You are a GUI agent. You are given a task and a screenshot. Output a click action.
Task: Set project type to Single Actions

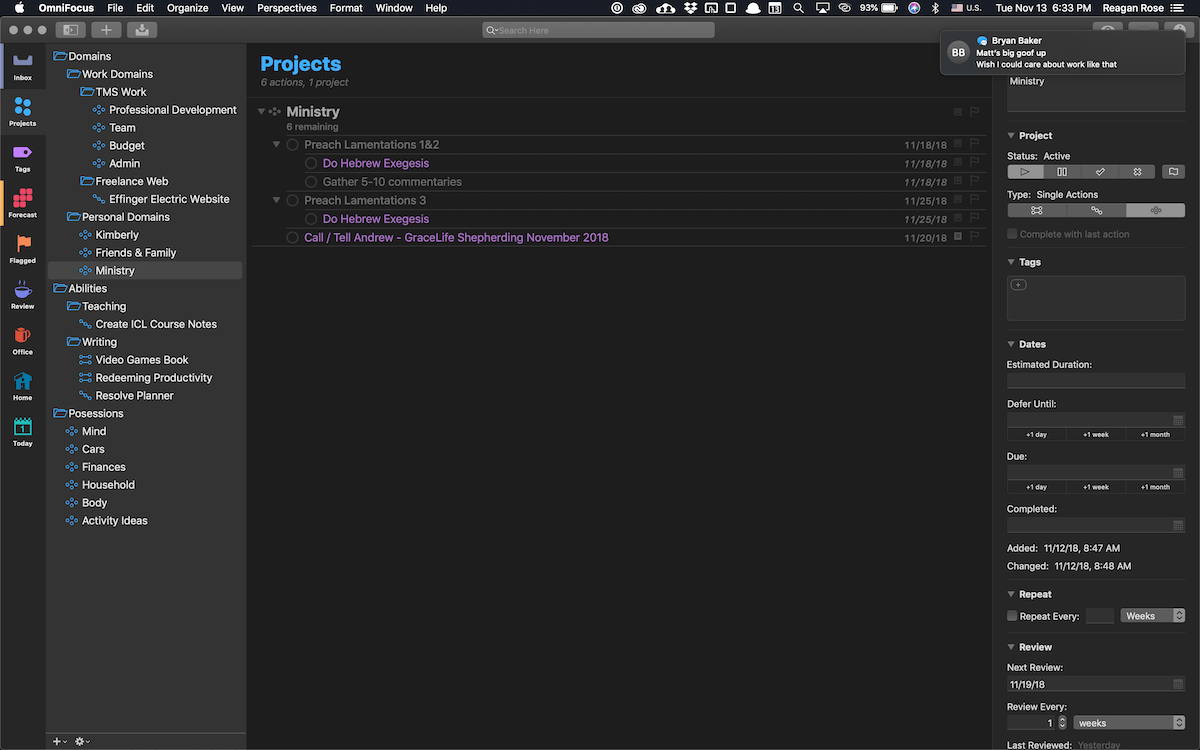[x=1155, y=210]
